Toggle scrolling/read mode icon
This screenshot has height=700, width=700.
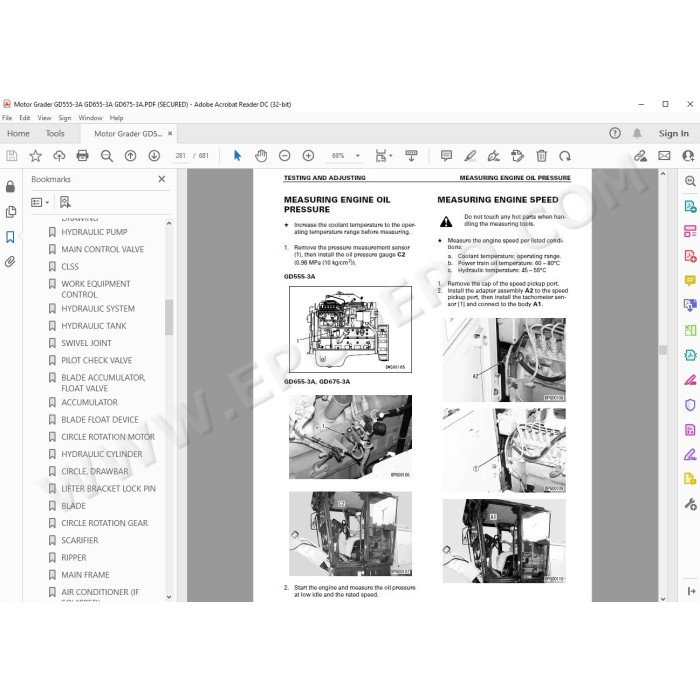click(411, 156)
